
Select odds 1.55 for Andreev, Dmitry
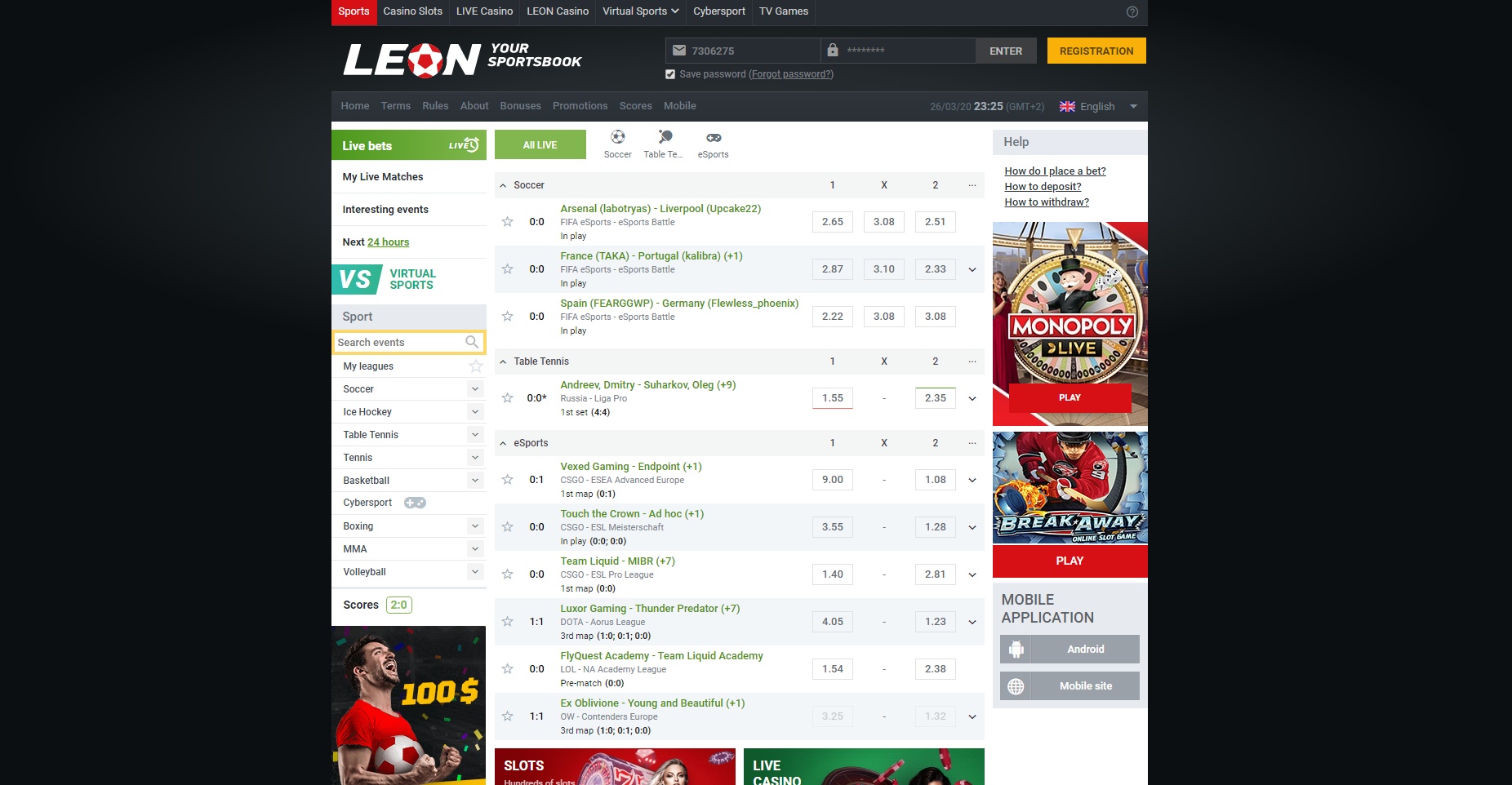[833, 398]
